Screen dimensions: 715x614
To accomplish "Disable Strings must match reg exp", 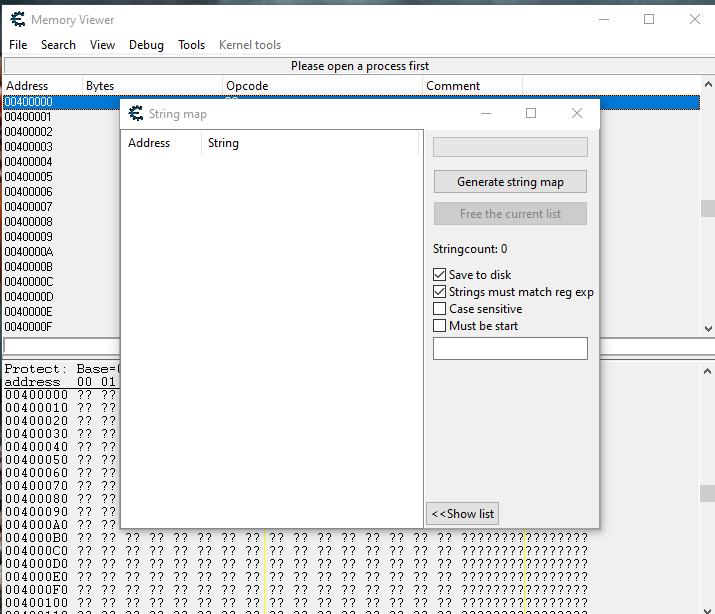I will pyautogui.click(x=440, y=292).
